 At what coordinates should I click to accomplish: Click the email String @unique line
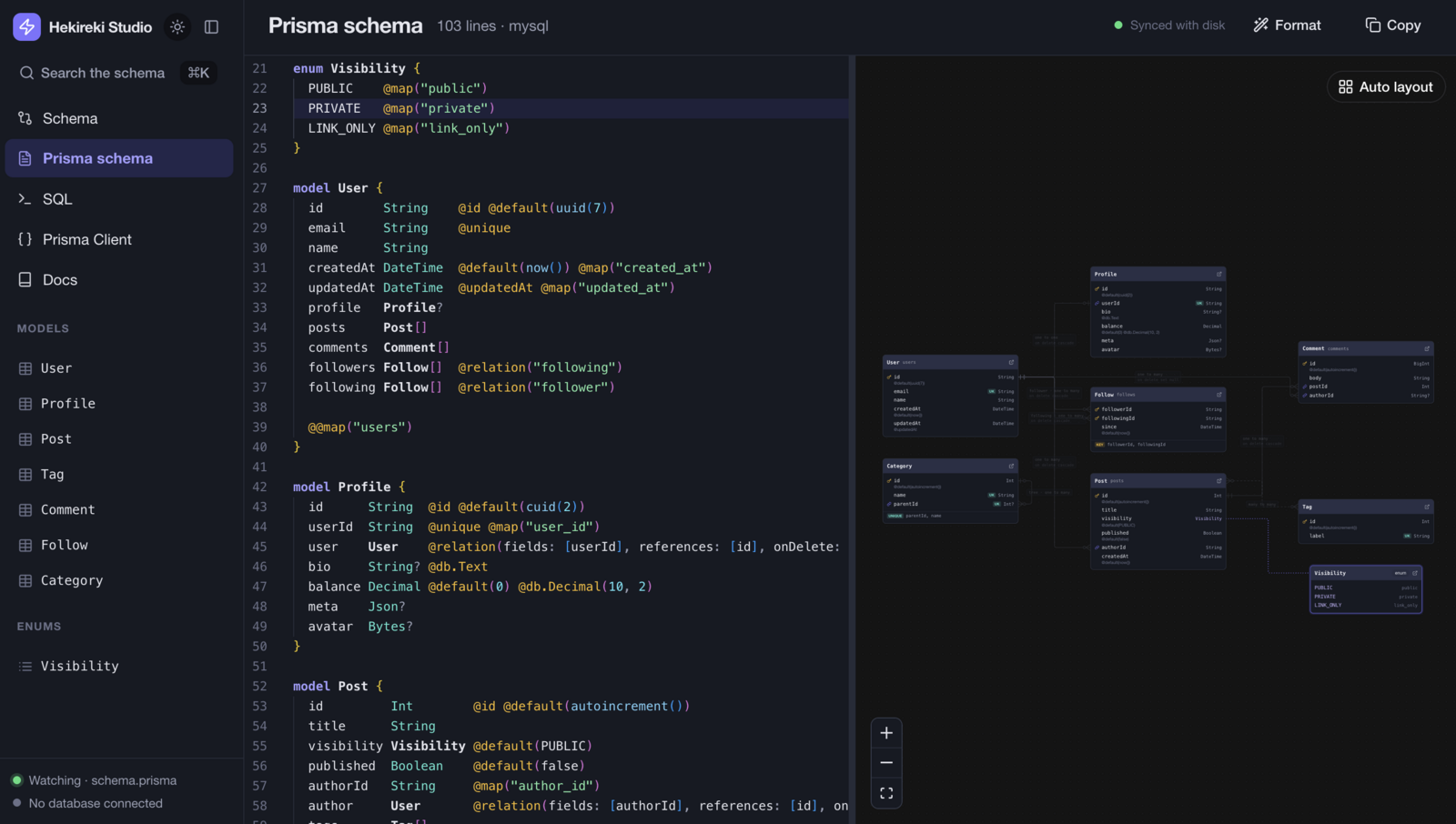pyautogui.click(x=409, y=228)
